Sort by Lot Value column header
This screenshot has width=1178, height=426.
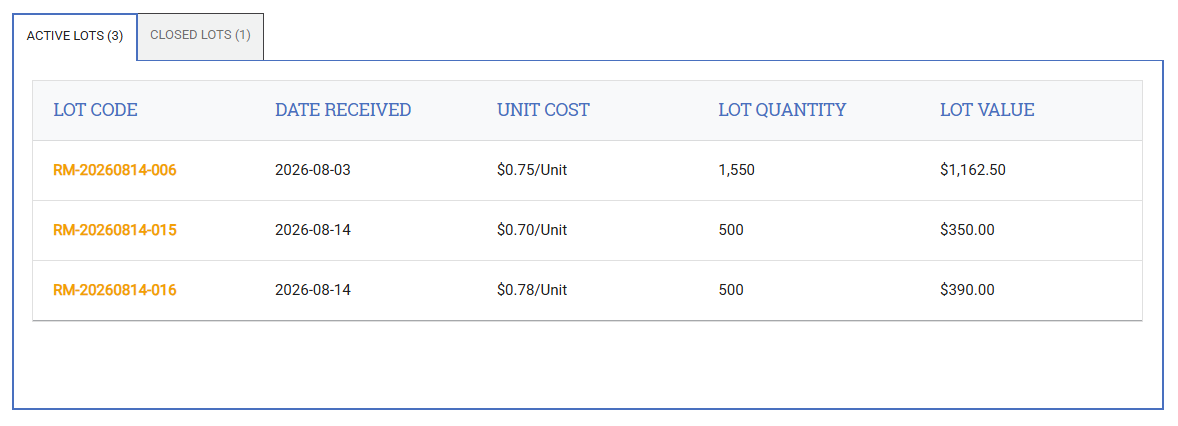[x=987, y=110]
